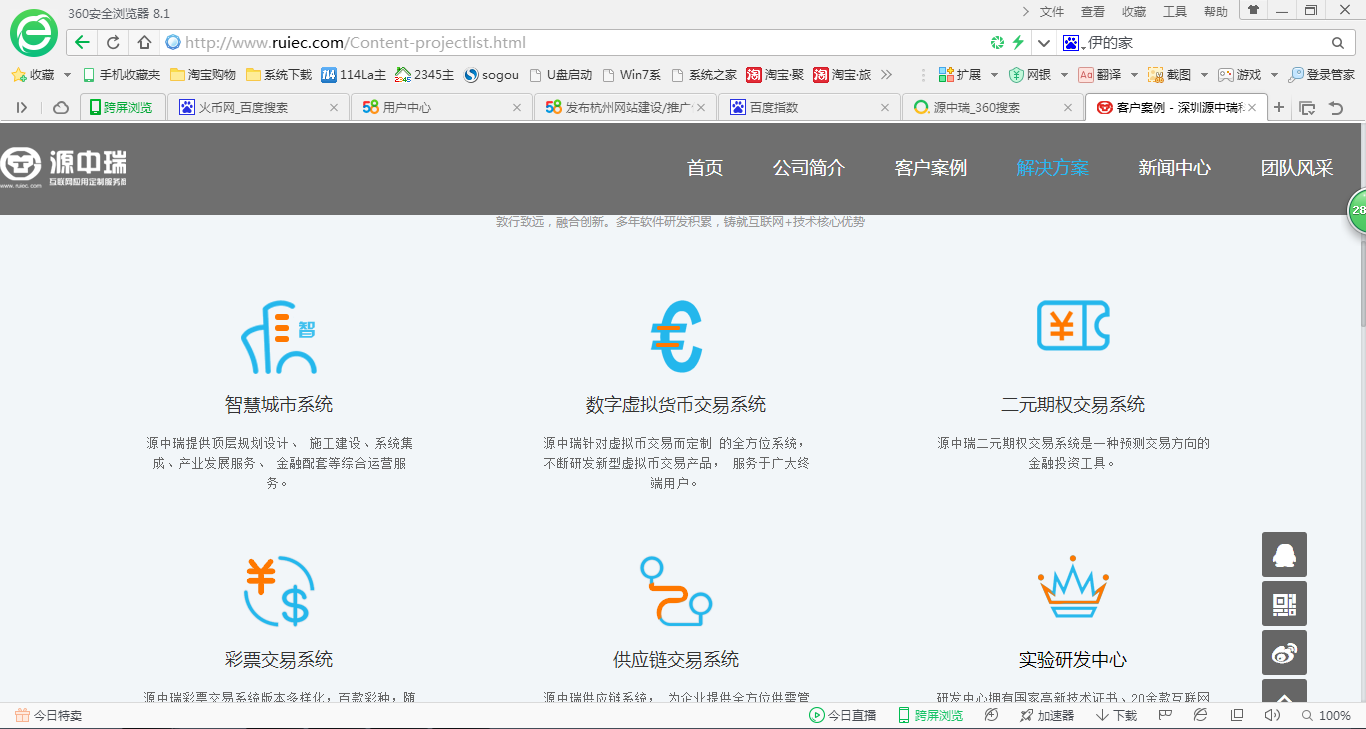Click the 智慧城市系统 building icon
Screen dimensions: 1366x729
click(279, 337)
